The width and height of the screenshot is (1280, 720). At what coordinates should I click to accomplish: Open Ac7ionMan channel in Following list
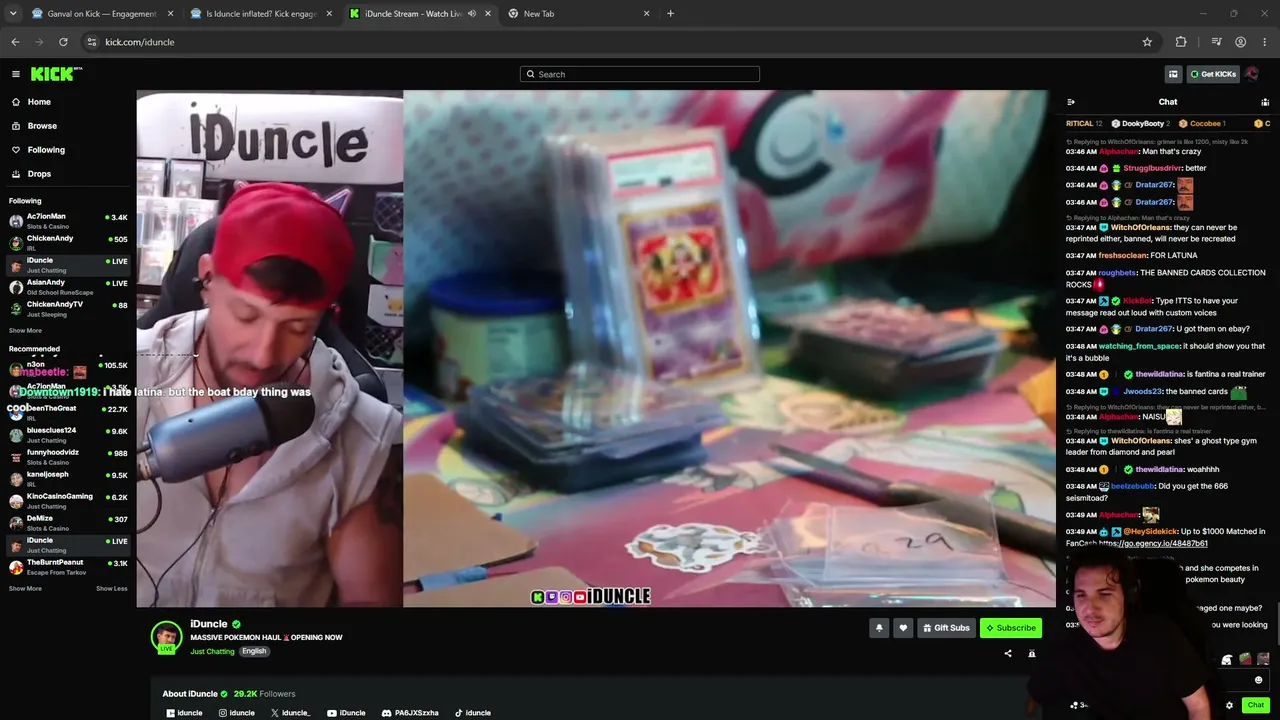tap(68, 221)
